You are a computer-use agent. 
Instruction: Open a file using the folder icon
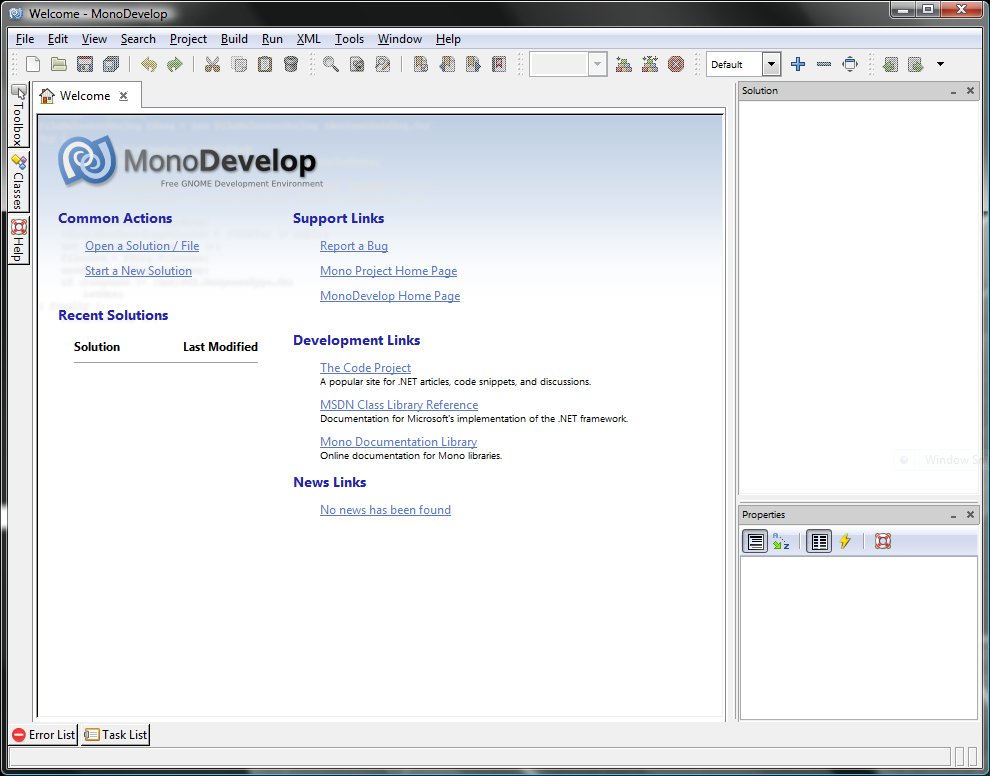[59, 64]
